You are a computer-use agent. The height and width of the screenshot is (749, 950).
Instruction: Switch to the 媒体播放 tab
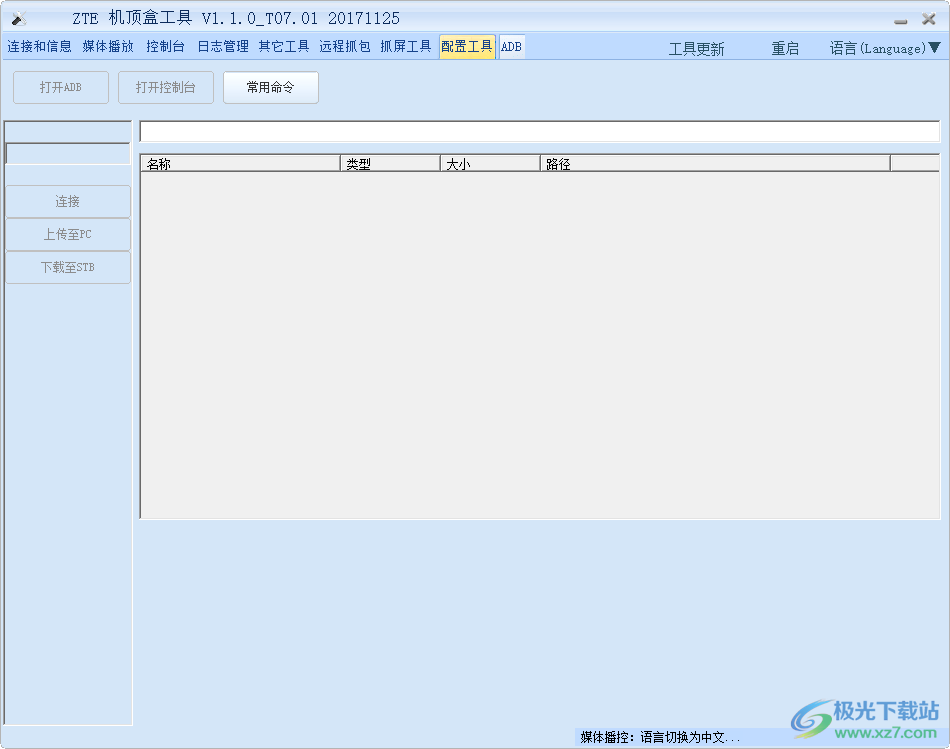(108, 47)
